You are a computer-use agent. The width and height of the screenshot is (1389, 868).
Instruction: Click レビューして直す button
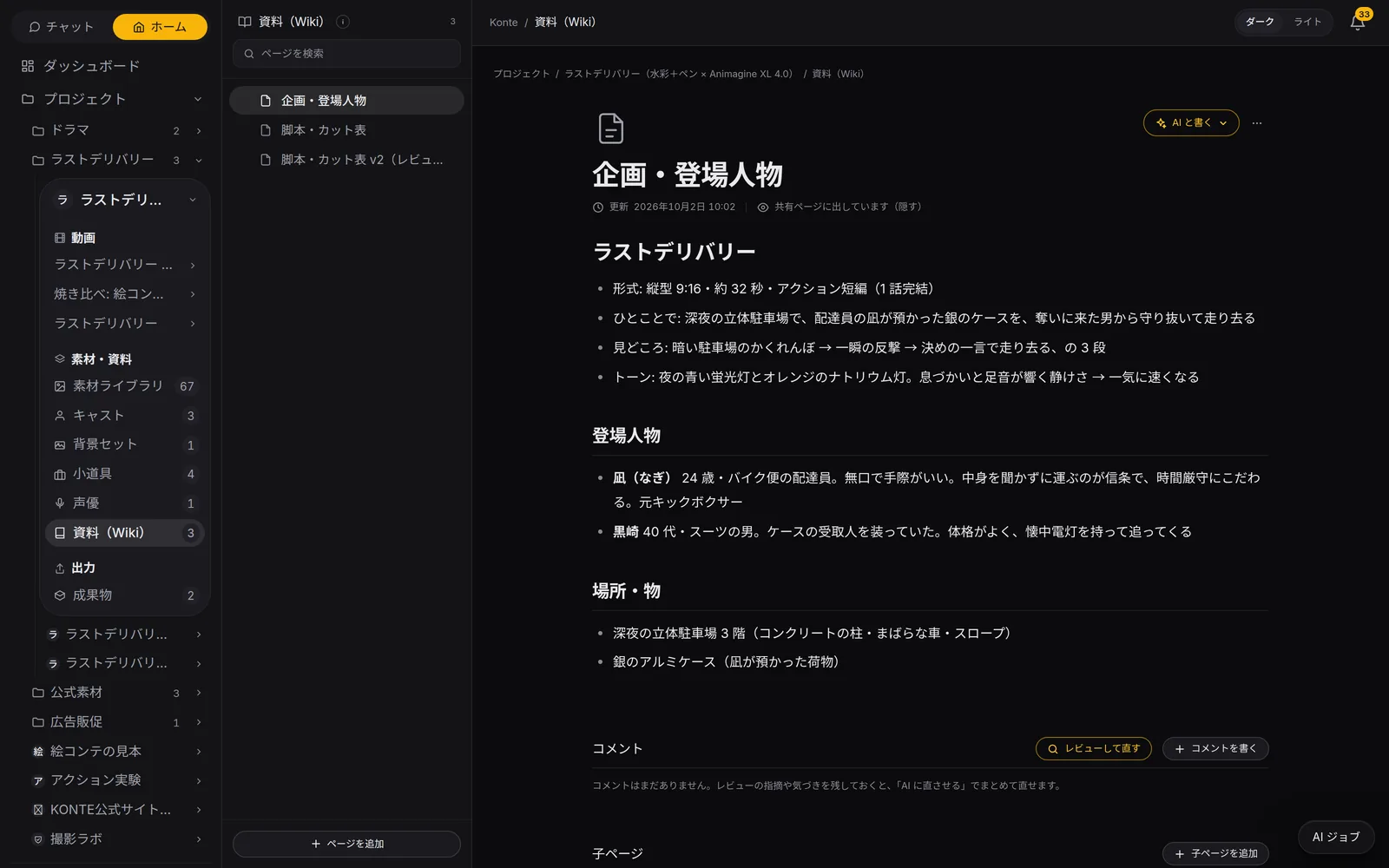tap(1093, 748)
